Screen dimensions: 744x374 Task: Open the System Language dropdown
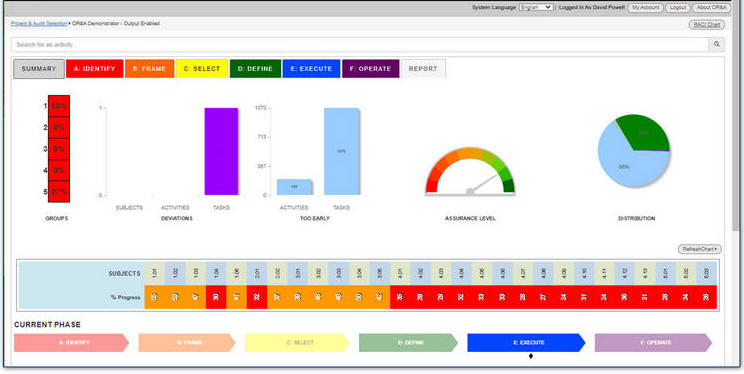tap(536, 7)
